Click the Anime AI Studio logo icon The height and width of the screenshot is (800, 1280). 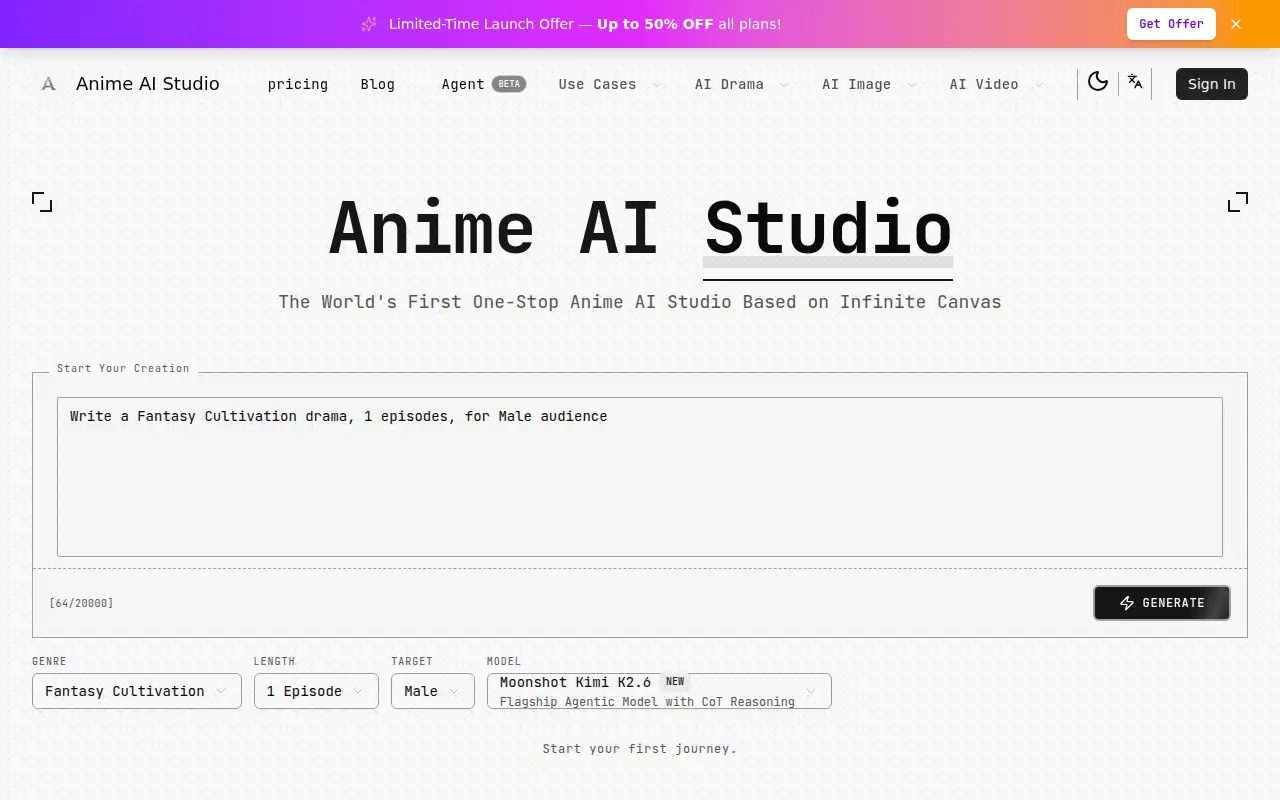[48, 84]
